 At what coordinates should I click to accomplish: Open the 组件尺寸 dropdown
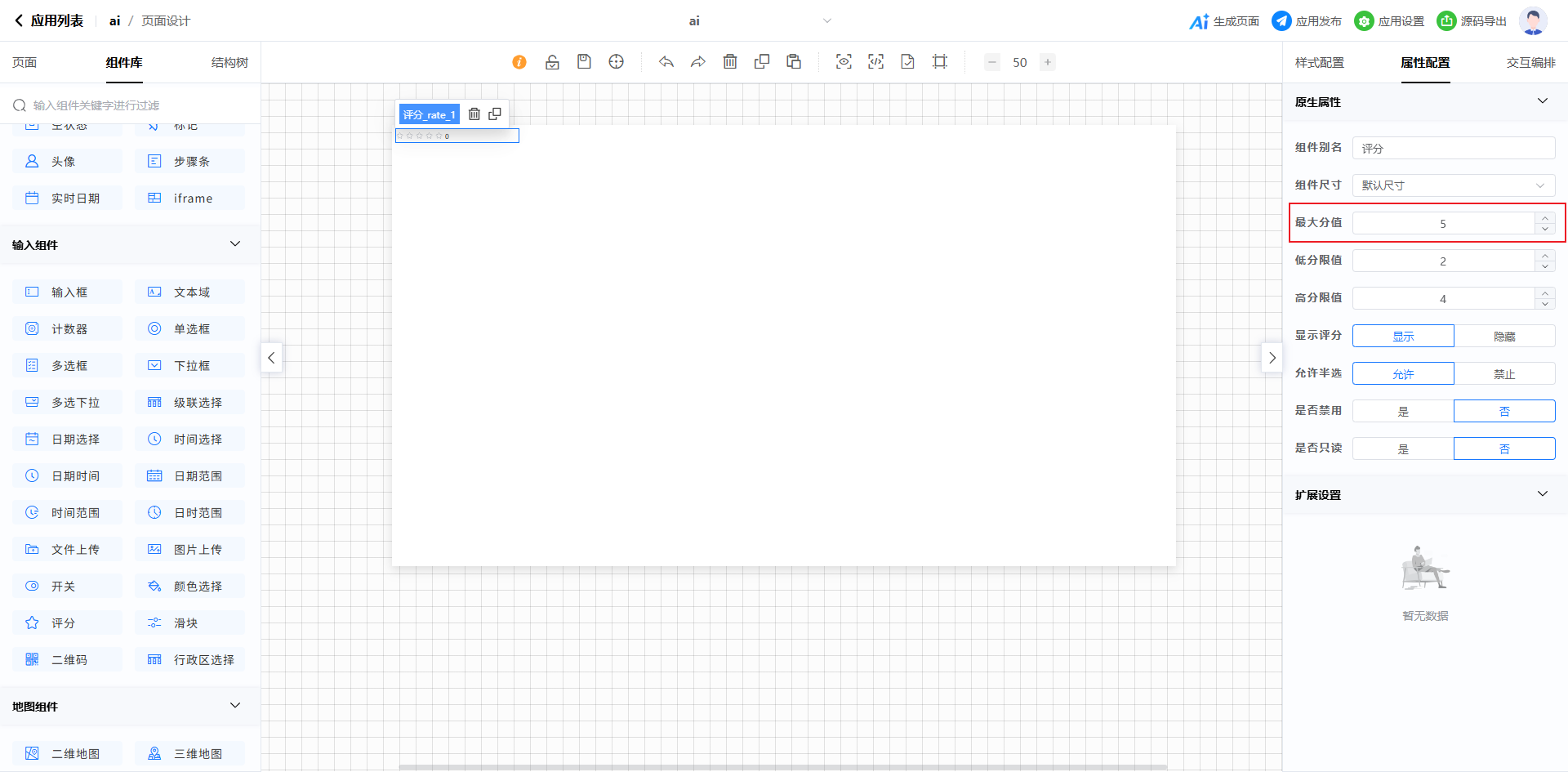[1453, 185]
